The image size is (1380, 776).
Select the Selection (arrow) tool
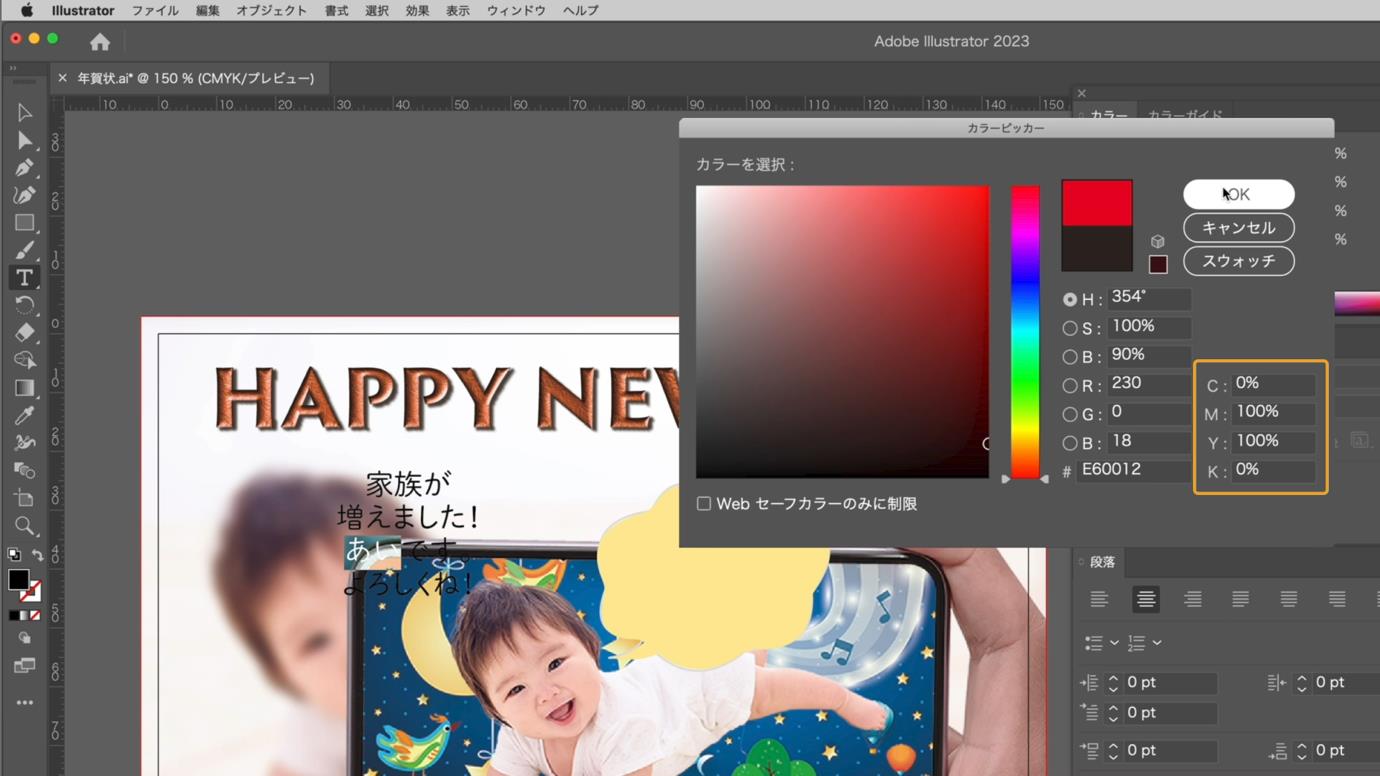[25, 113]
